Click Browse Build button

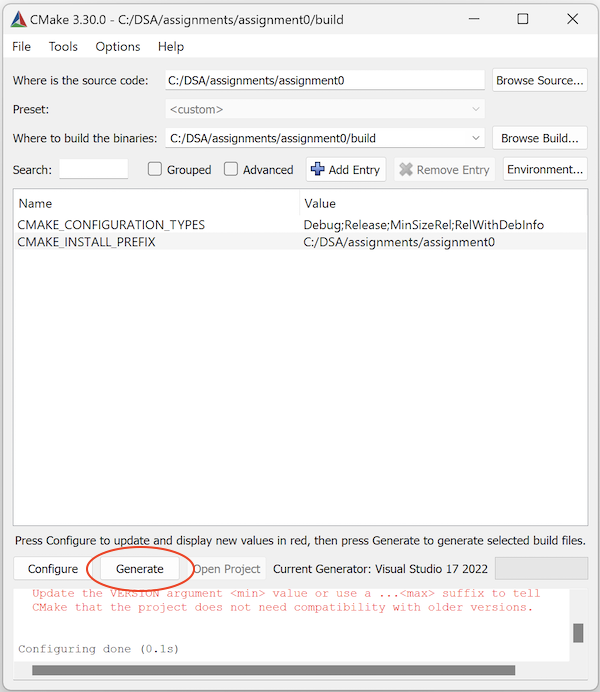pyautogui.click(x=539, y=139)
